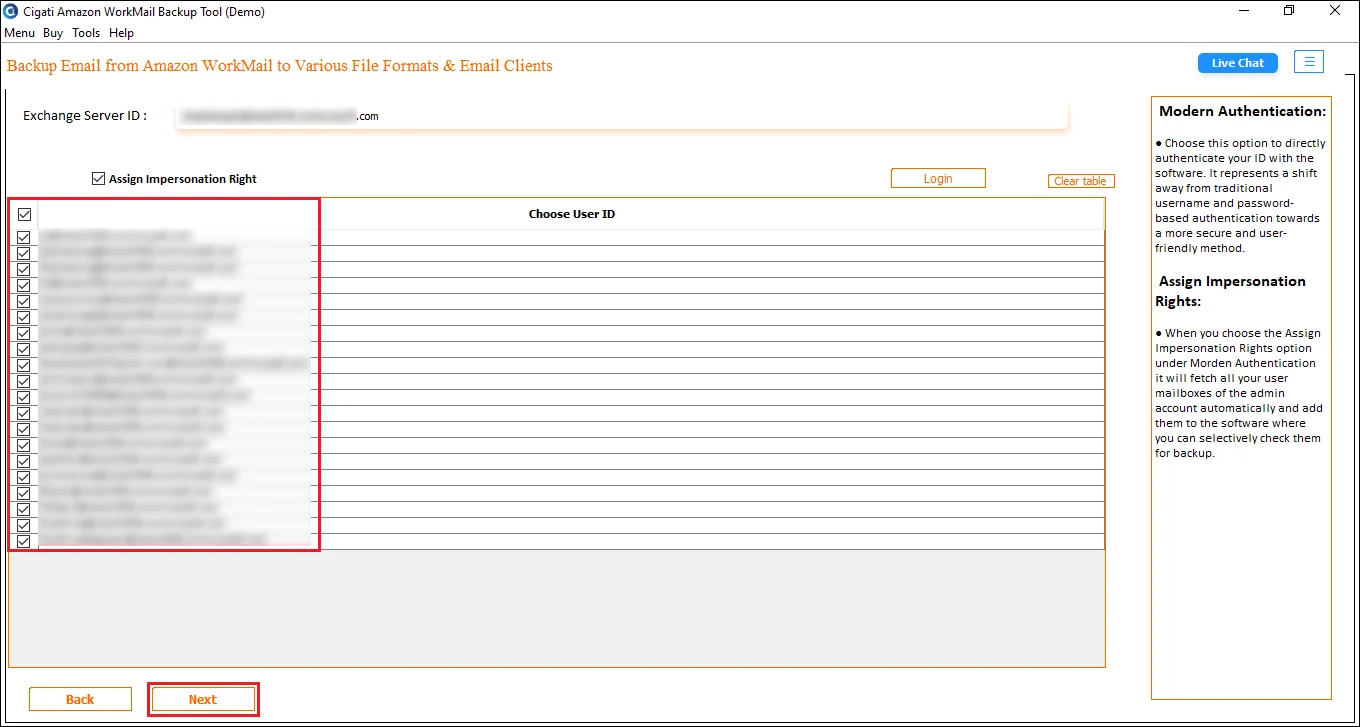Start a Live Chat session
The height and width of the screenshot is (727, 1360).
point(1238,63)
